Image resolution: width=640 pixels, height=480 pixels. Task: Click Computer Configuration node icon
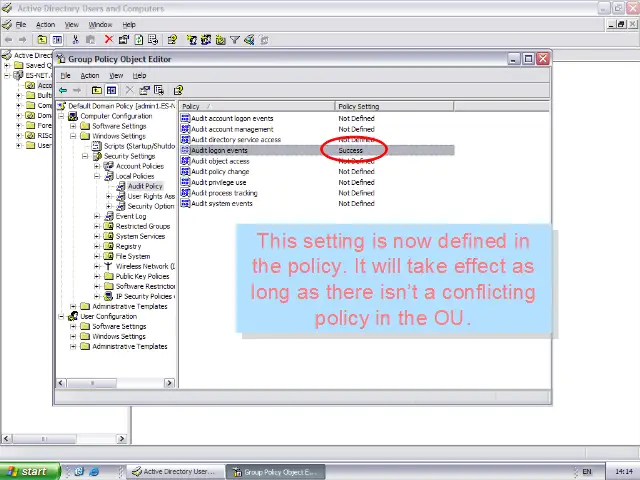pos(73,116)
